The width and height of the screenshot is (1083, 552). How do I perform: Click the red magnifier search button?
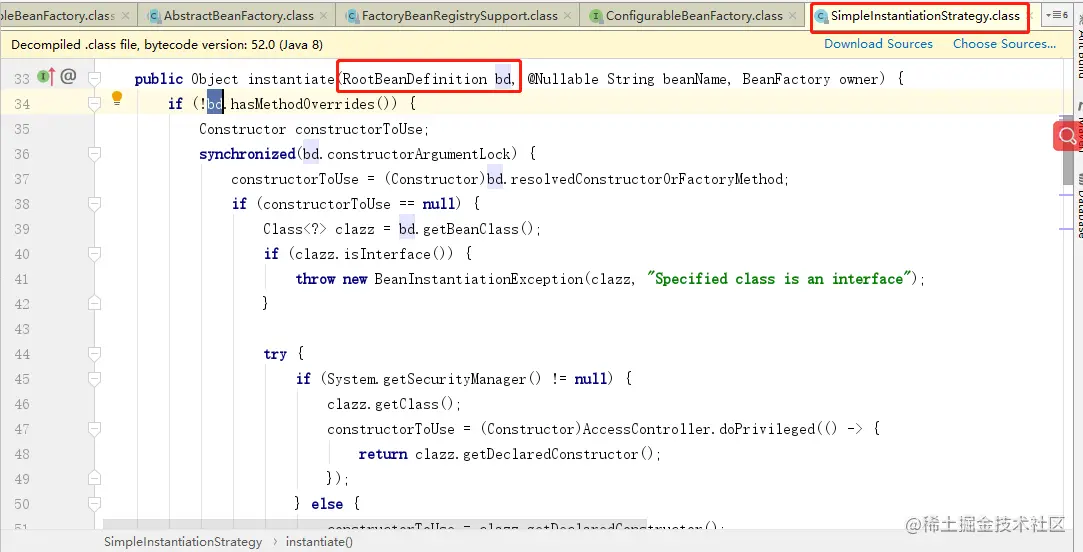(1067, 135)
